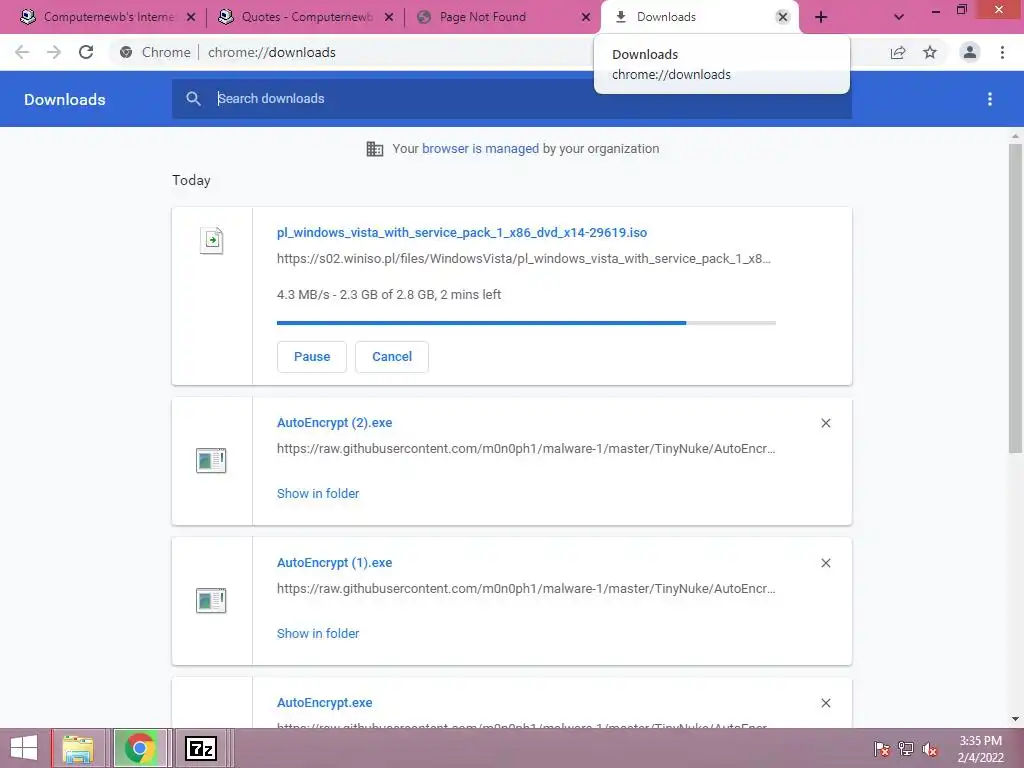Open the AutoEncrypt (1).exe link
1024x768 pixels.
[x=334, y=562]
